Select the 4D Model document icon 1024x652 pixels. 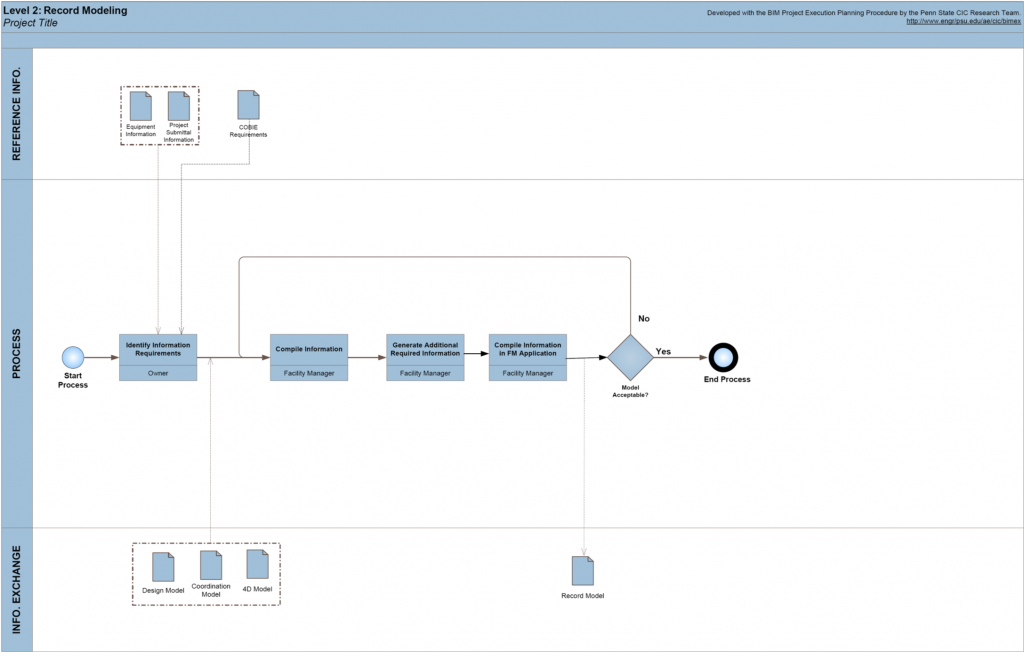(x=257, y=564)
